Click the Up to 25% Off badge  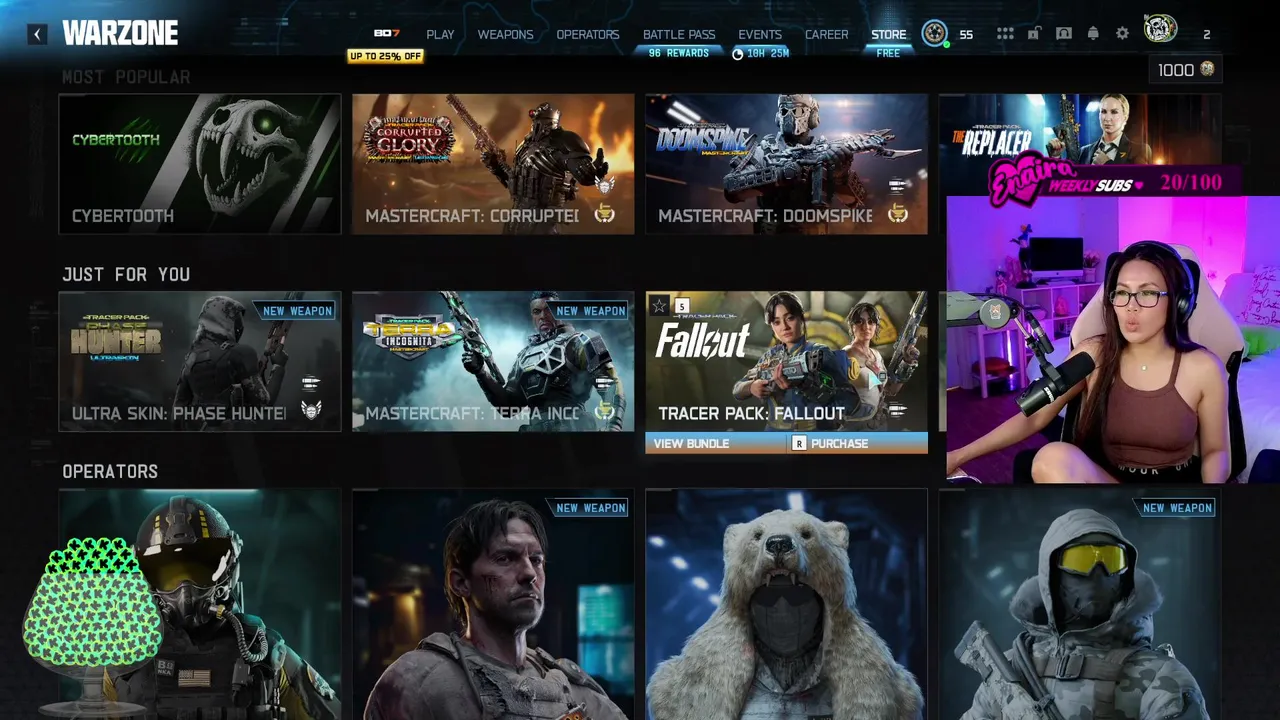click(x=386, y=56)
